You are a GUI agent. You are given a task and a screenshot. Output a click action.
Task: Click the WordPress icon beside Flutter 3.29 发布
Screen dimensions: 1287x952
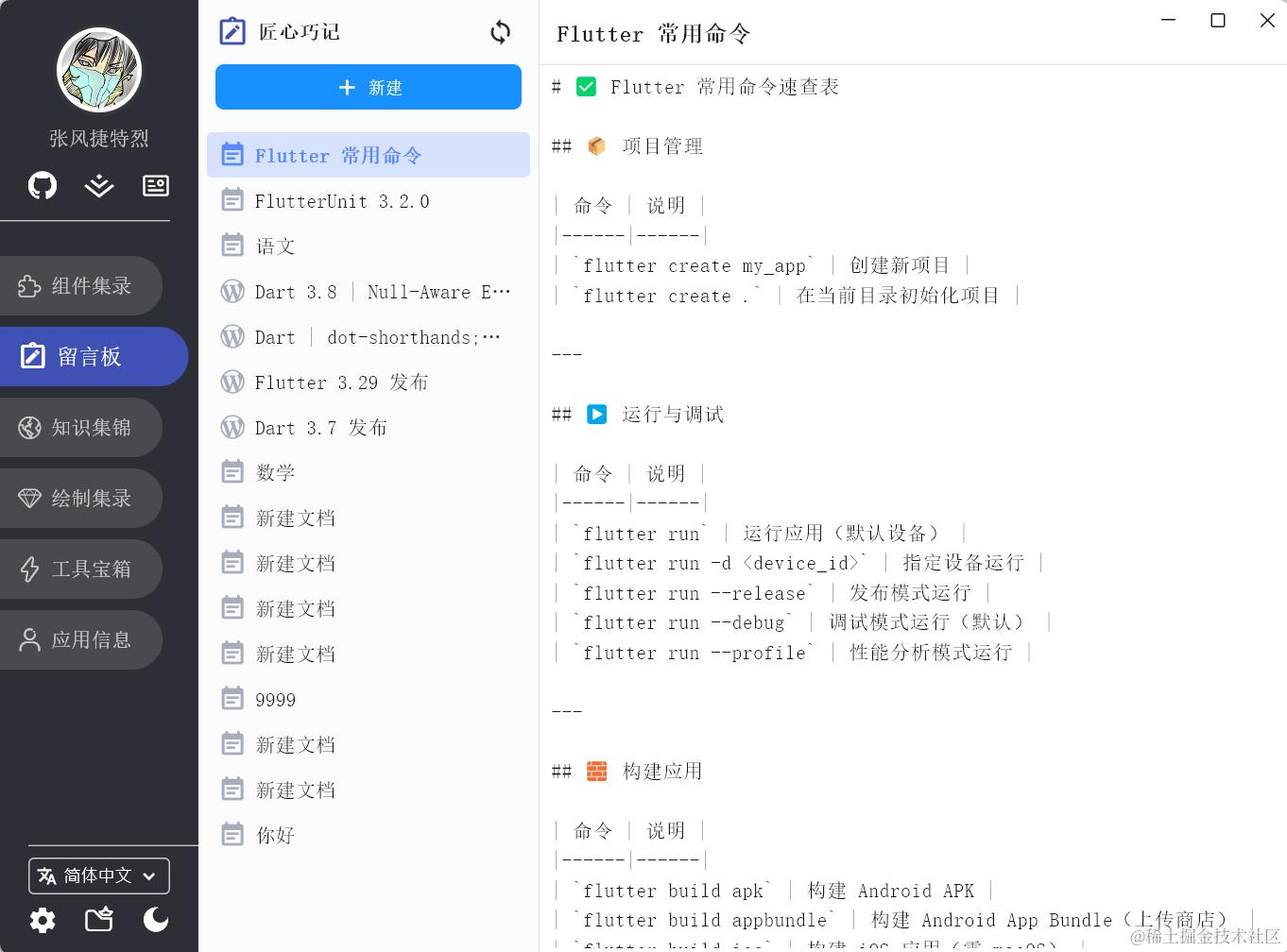232,382
